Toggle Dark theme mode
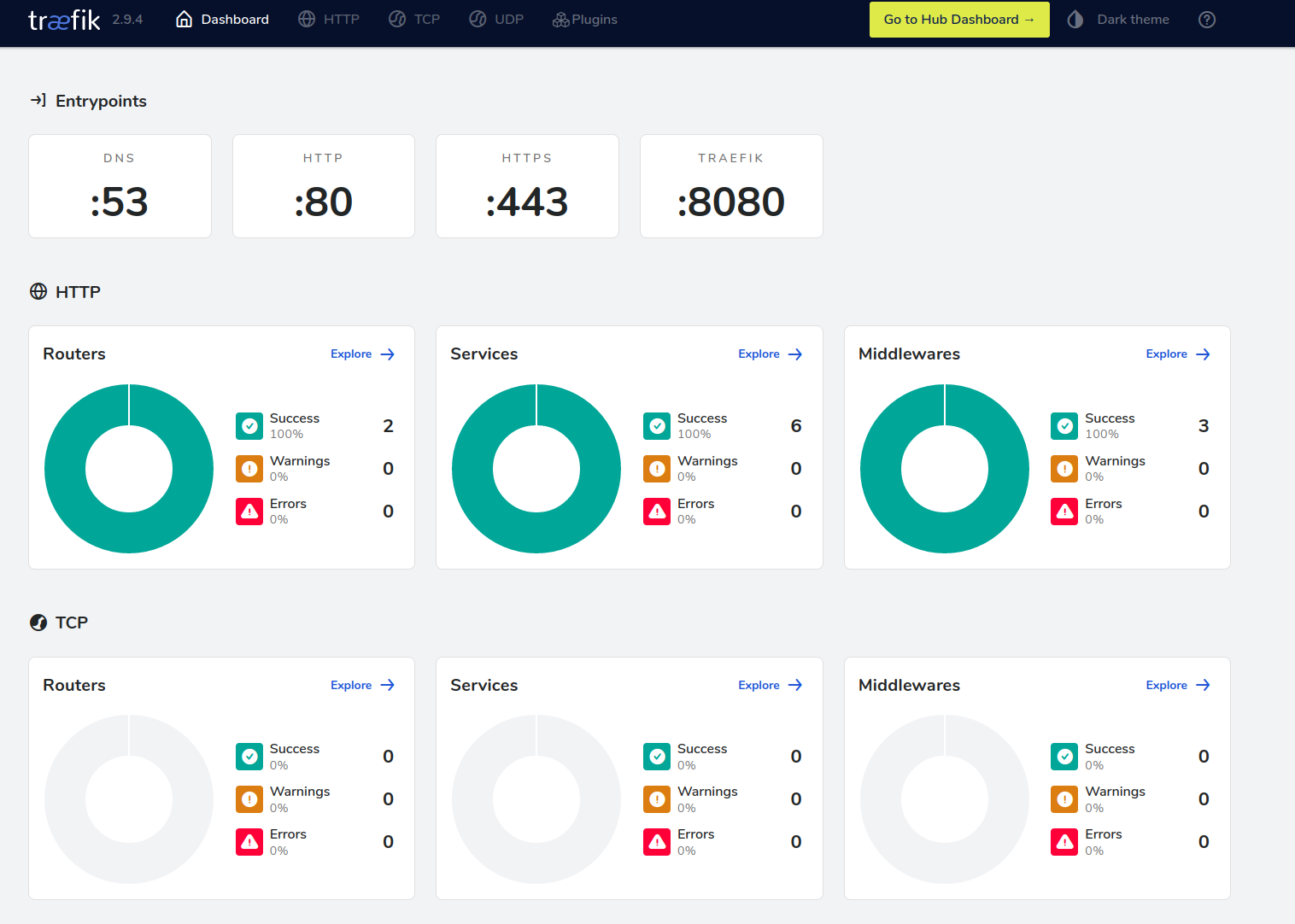Screen dimensions: 1295x924 (1118, 20)
